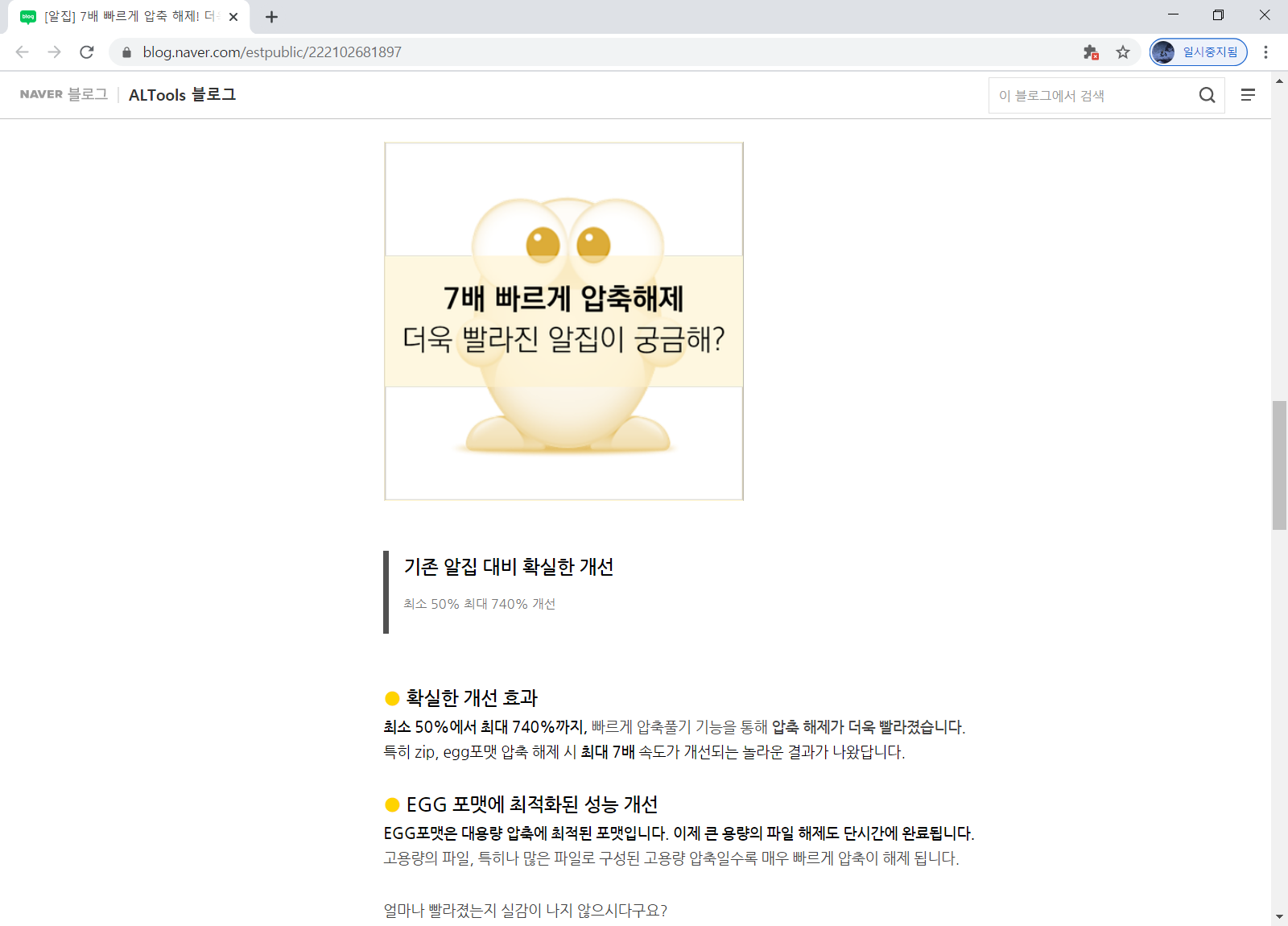This screenshot has height=926, width=1288.
Task: Bookmark this page with the star icon
Action: click(x=1123, y=52)
